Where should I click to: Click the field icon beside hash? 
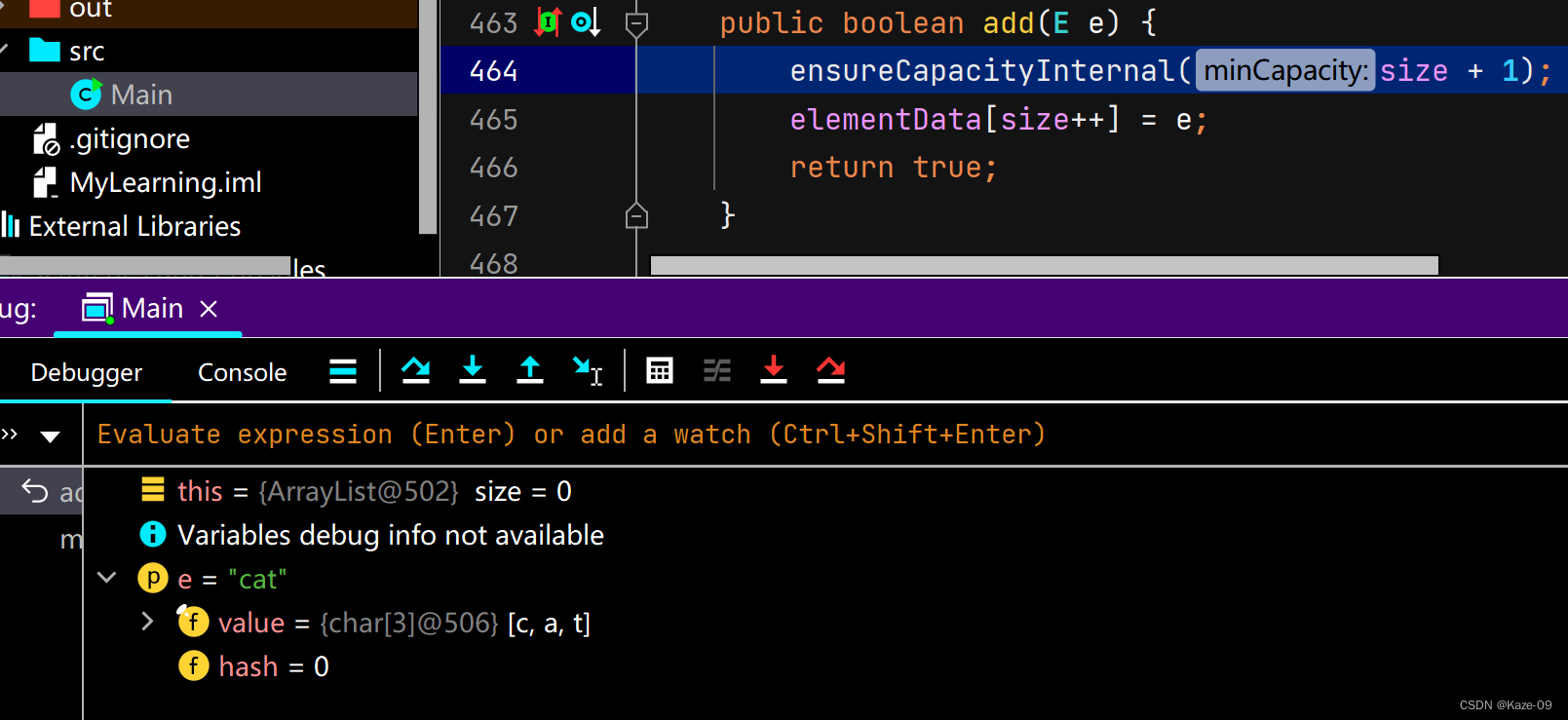click(x=193, y=665)
